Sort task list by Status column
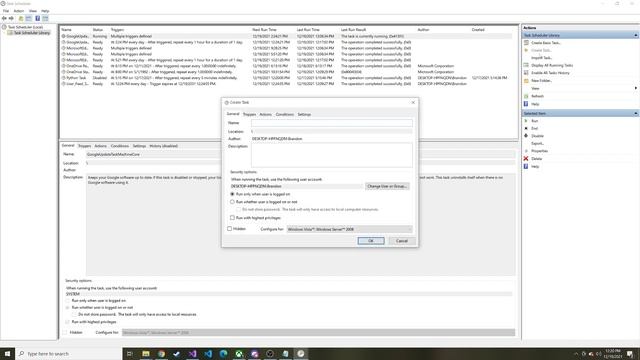640x360 pixels. coord(98,30)
